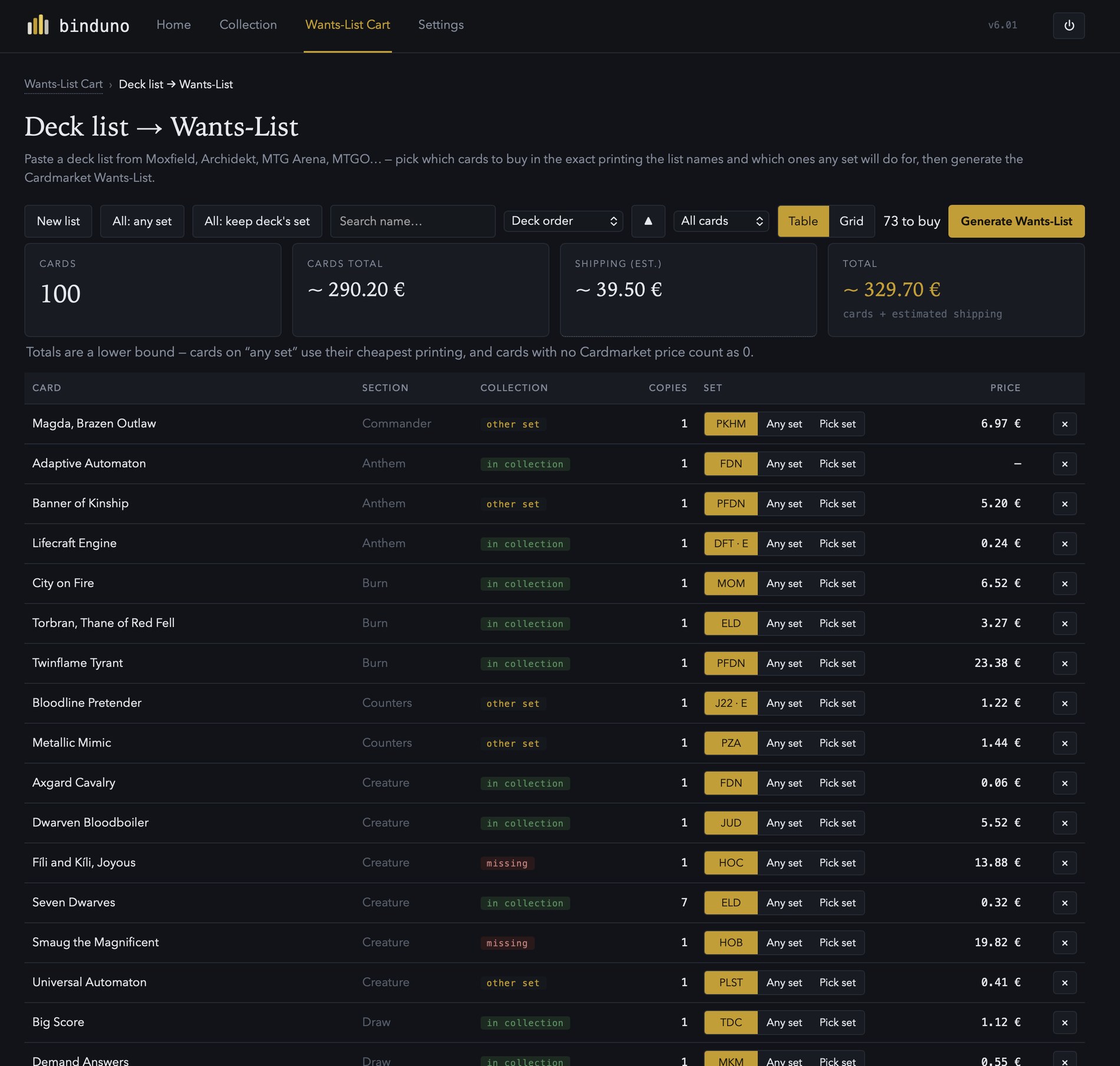Remove Universal Automaton from list

pos(1065,982)
